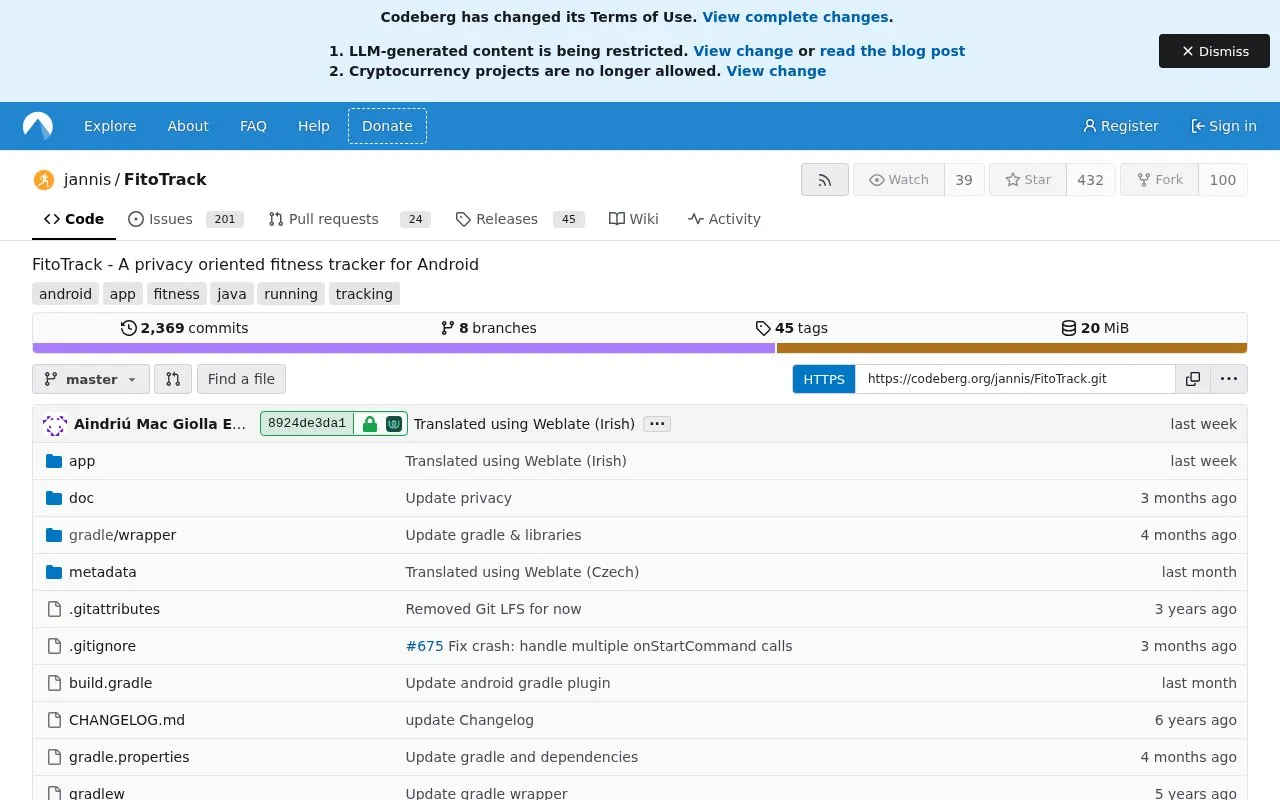Viewport: 1280px width, 800px height.
Task: Open the About page link
Action: click(188, 126)
